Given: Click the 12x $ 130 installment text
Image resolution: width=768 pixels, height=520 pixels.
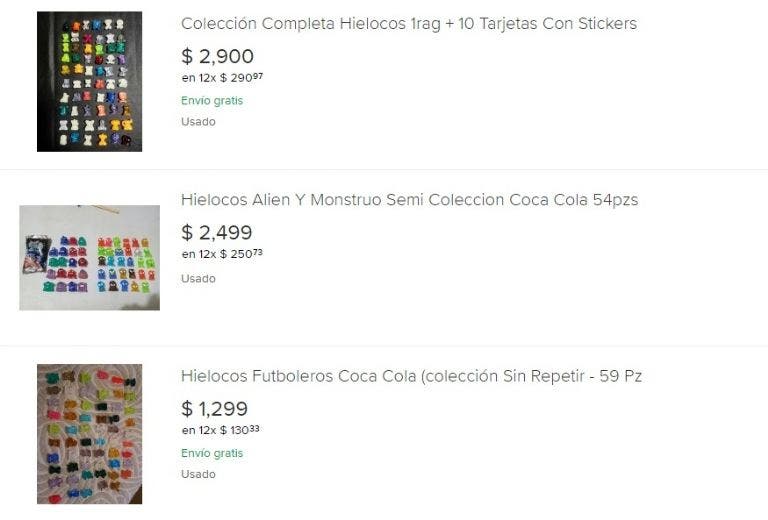Looking at the screenshot, I should pos(220,430).
